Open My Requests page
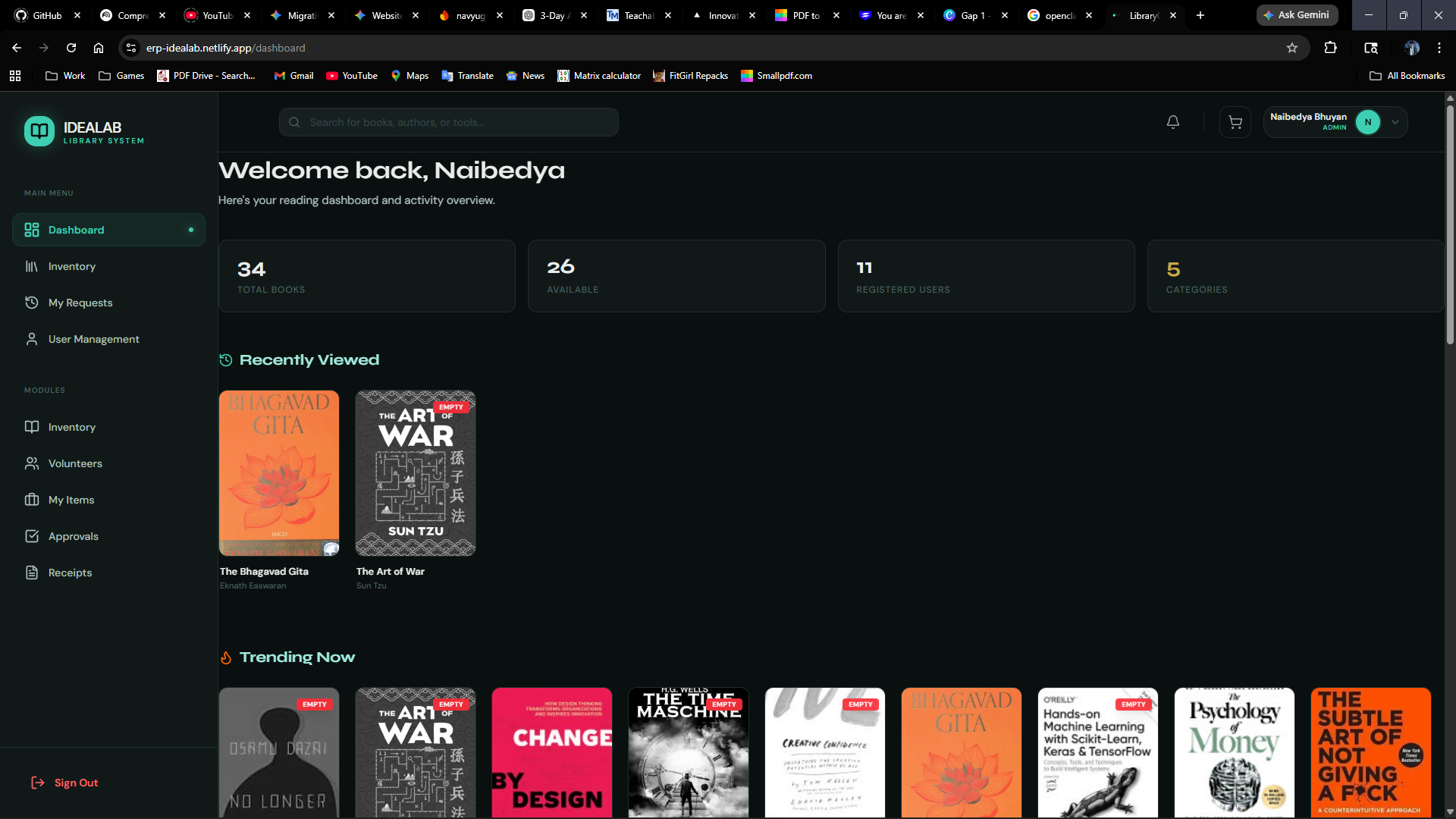 point(108,303)
